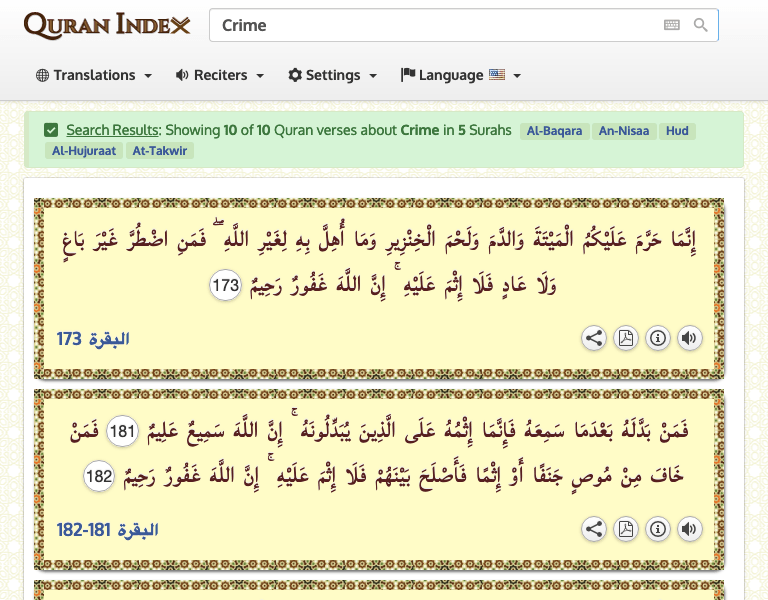Share verses 181-182 of Al-Baqara
The height and width of the screenshot is (600, 768).
point(594,529)
